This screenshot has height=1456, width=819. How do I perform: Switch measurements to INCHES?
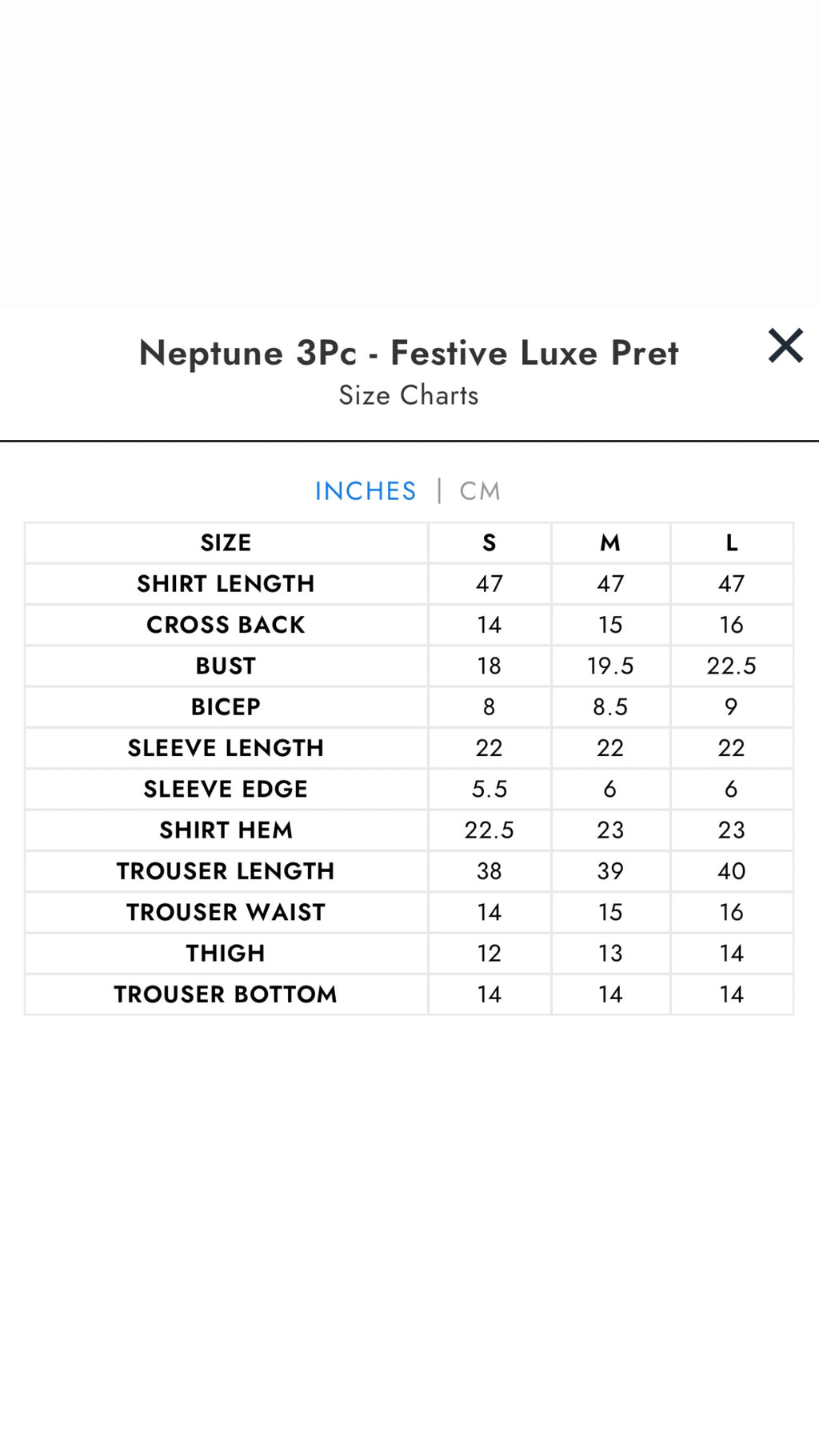(366, 490)
